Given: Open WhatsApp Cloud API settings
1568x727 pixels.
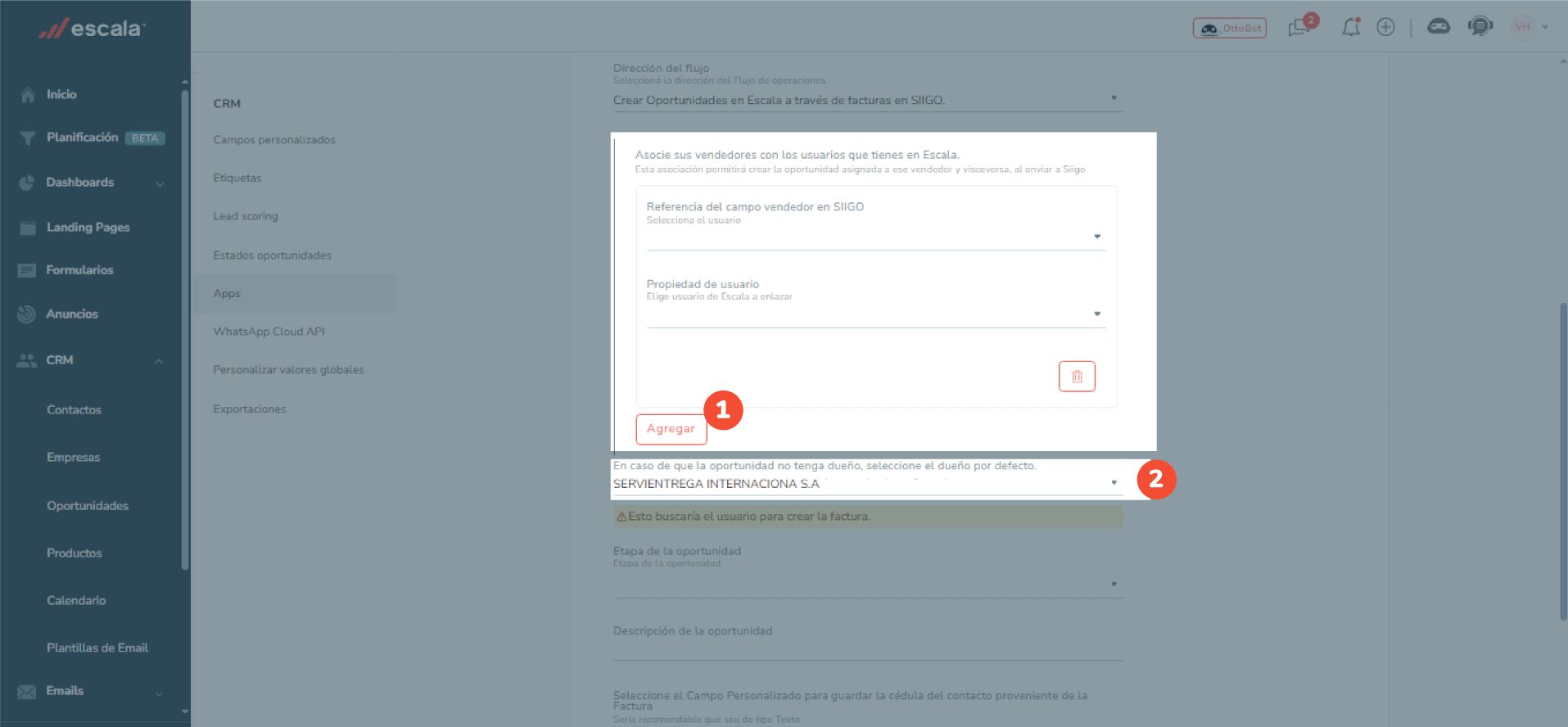Looking at the screenshot, I should tap(269, 332).
